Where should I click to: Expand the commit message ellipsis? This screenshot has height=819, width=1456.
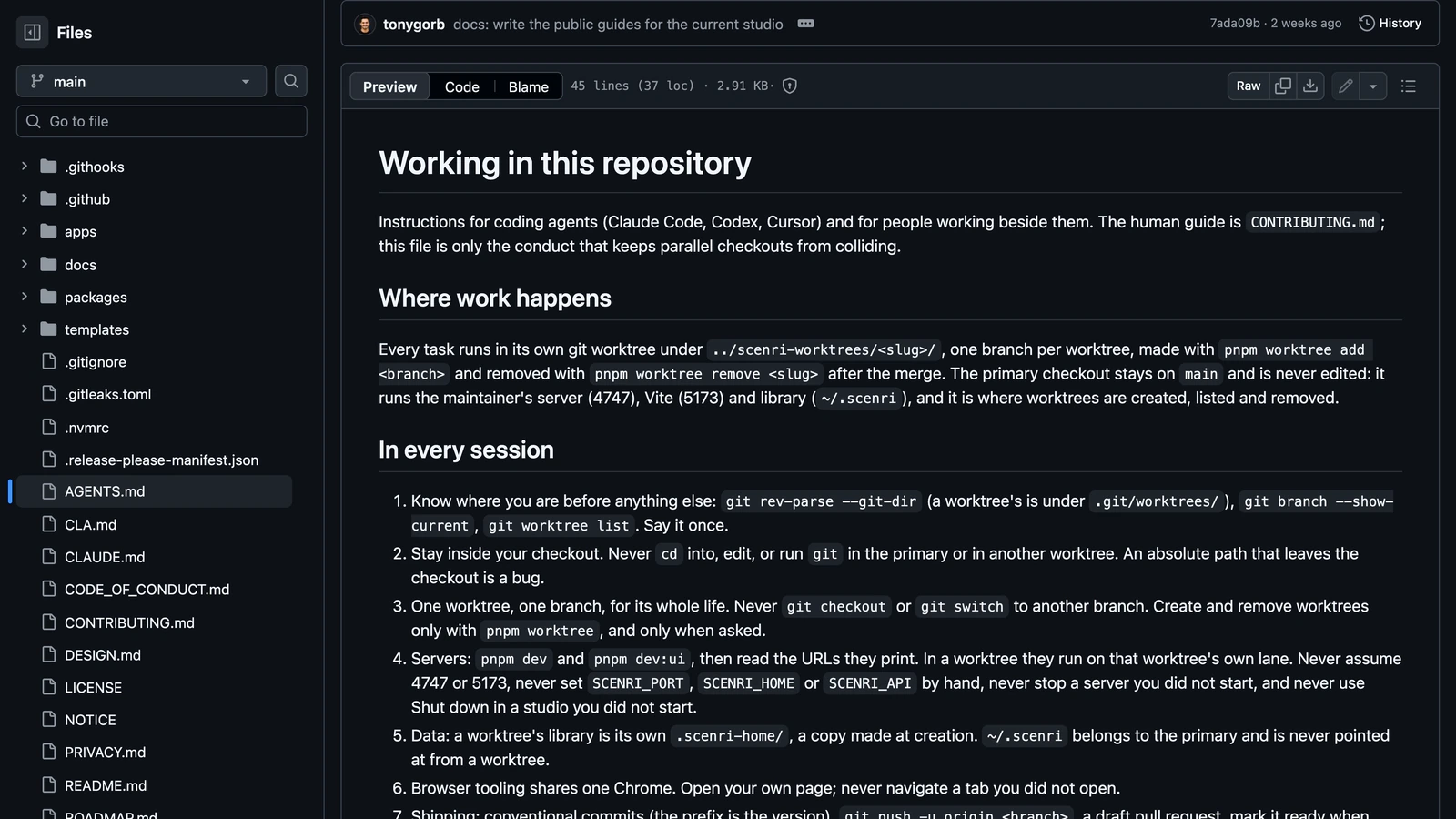click(x=805, y=24)
